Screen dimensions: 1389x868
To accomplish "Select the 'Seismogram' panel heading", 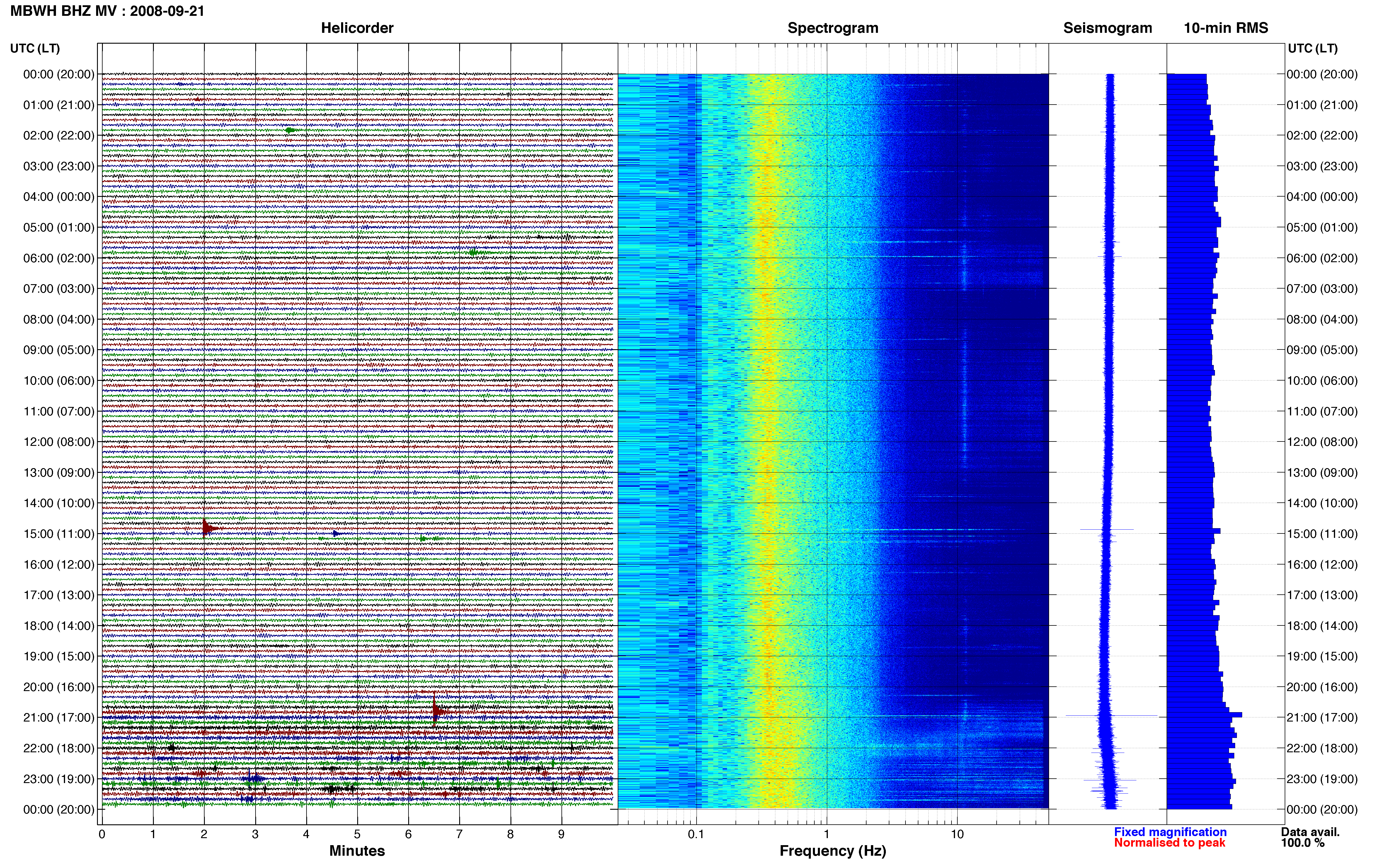I will click(x=1108, y=28).
